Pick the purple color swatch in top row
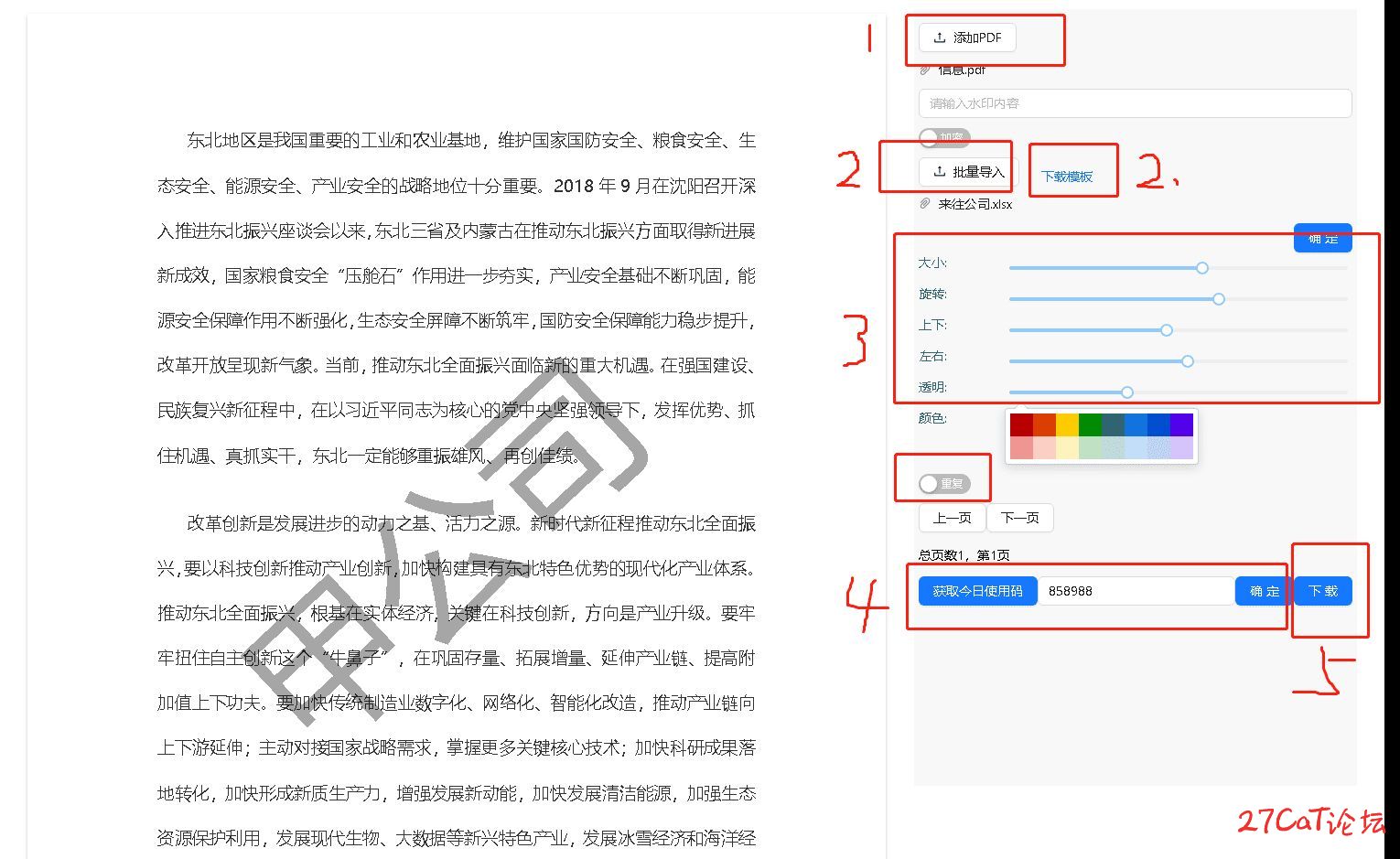The image size is (1400, 859). tap(1181, 424)
